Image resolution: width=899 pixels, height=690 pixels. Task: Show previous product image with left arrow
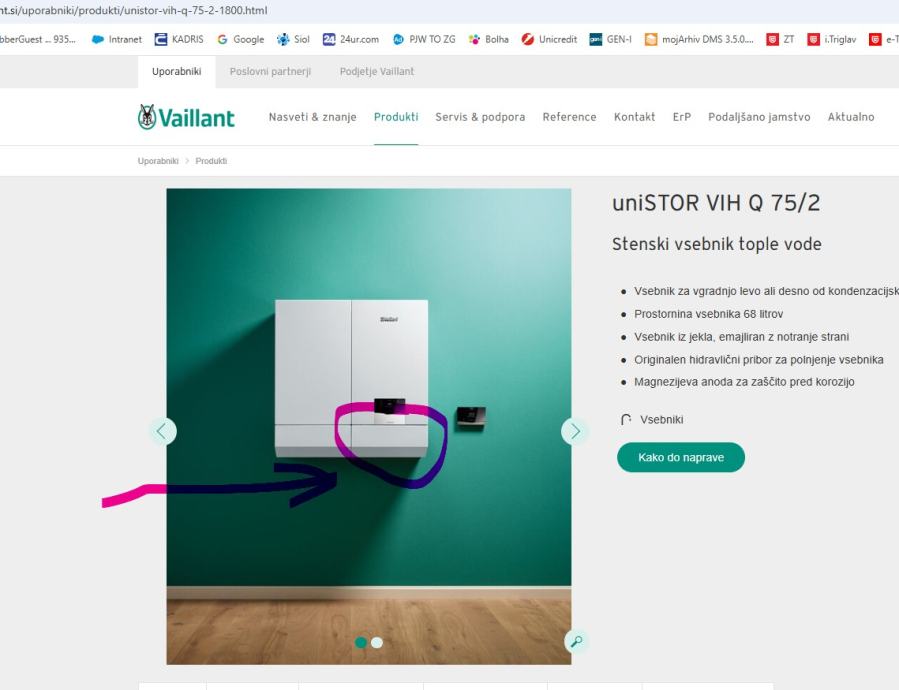click(x=163, y=431)
